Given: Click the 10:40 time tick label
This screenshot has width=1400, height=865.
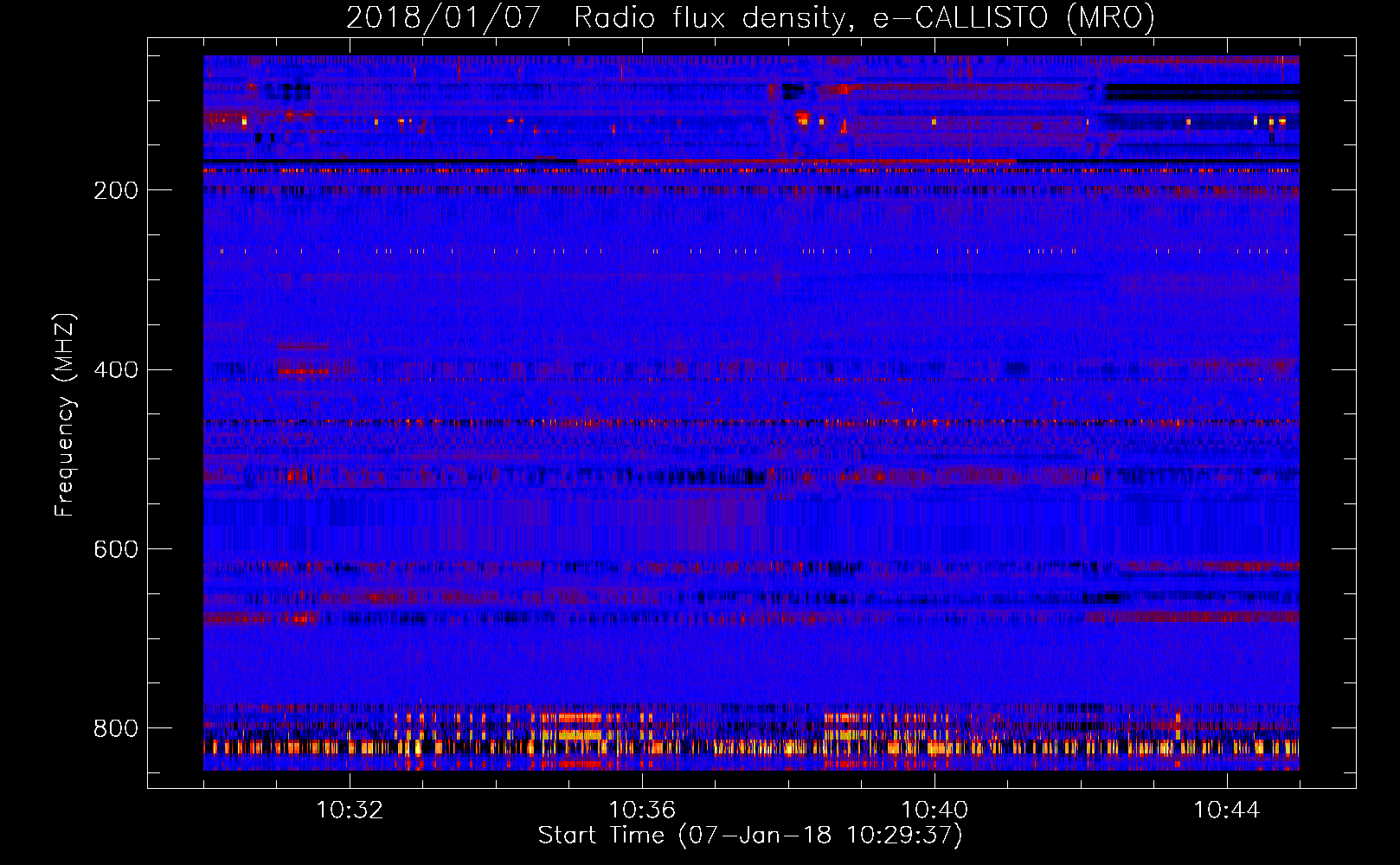Looking at the screenshot, I should 934,811.
